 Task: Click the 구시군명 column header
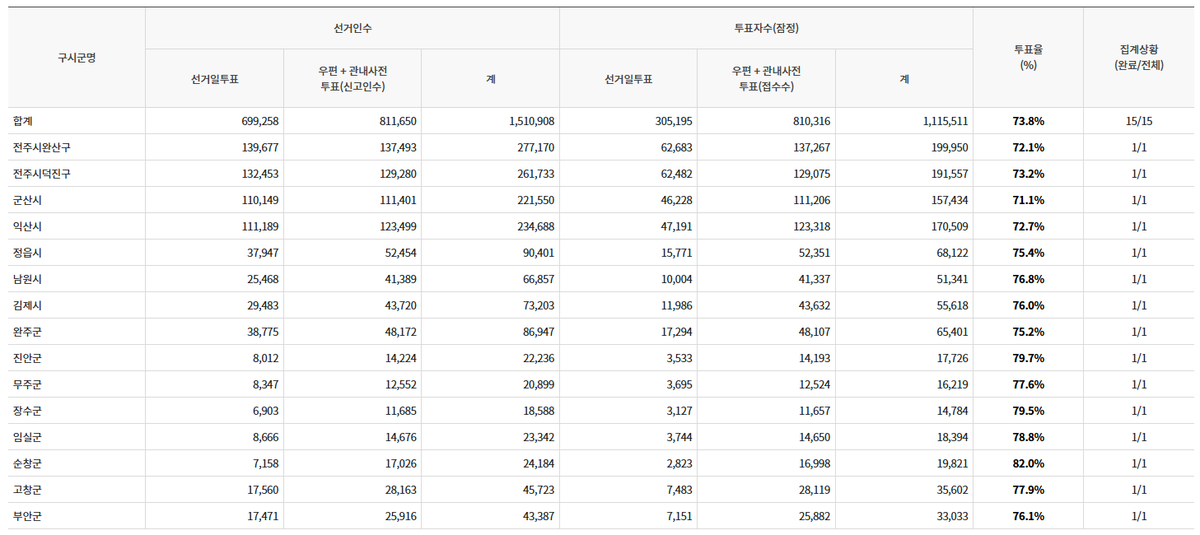coord(77,57)
